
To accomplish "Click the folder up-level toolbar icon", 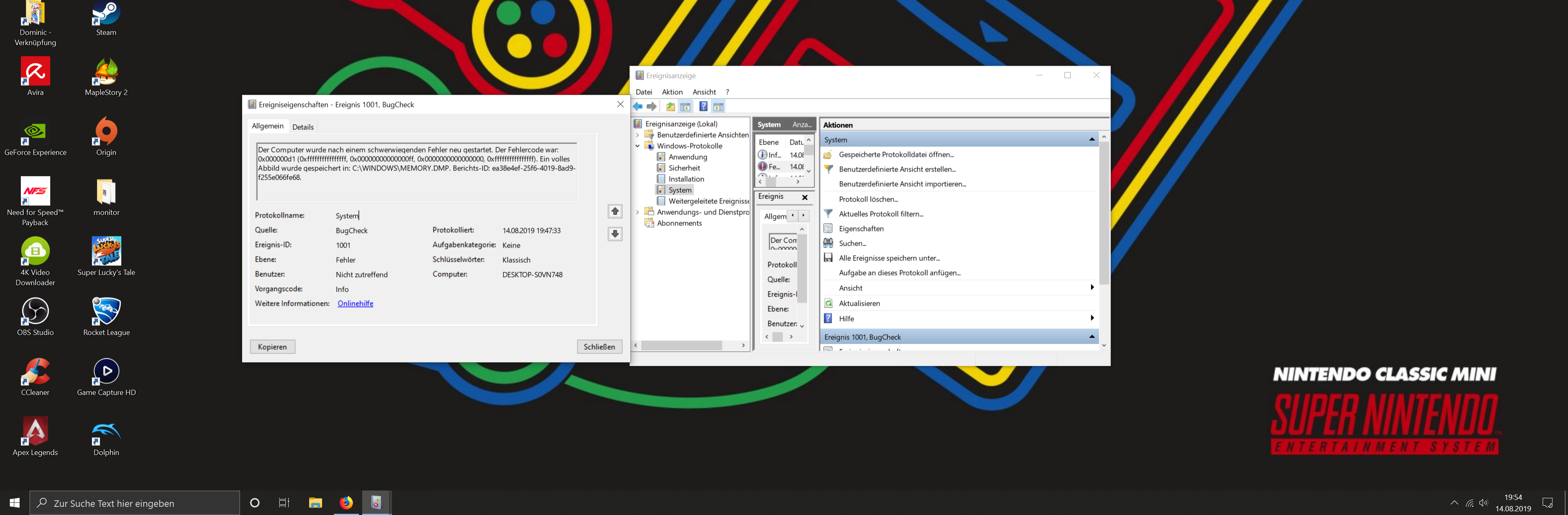I will coord(670,107).
